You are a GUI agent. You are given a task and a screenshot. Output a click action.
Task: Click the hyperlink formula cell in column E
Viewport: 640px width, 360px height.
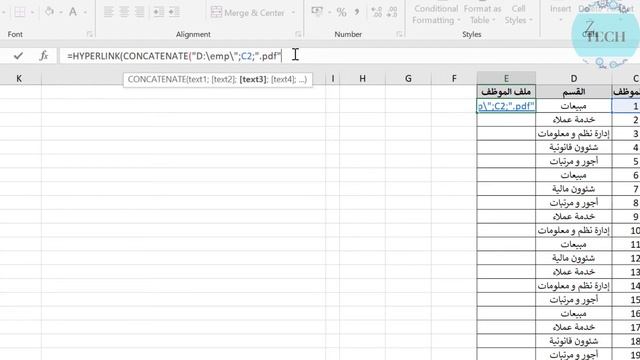point(506,106)
